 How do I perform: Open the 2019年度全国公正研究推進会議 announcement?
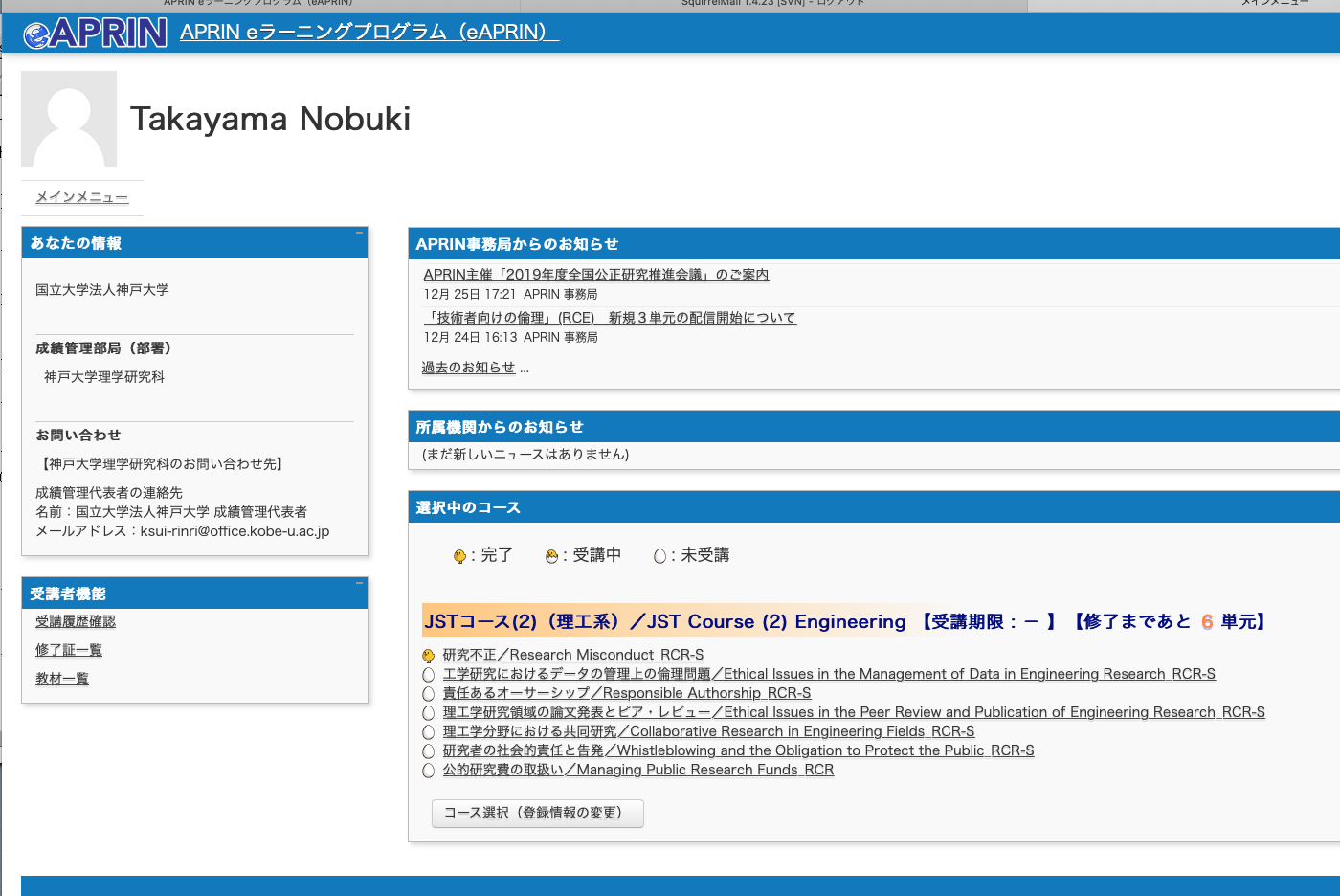coord(595,275)
